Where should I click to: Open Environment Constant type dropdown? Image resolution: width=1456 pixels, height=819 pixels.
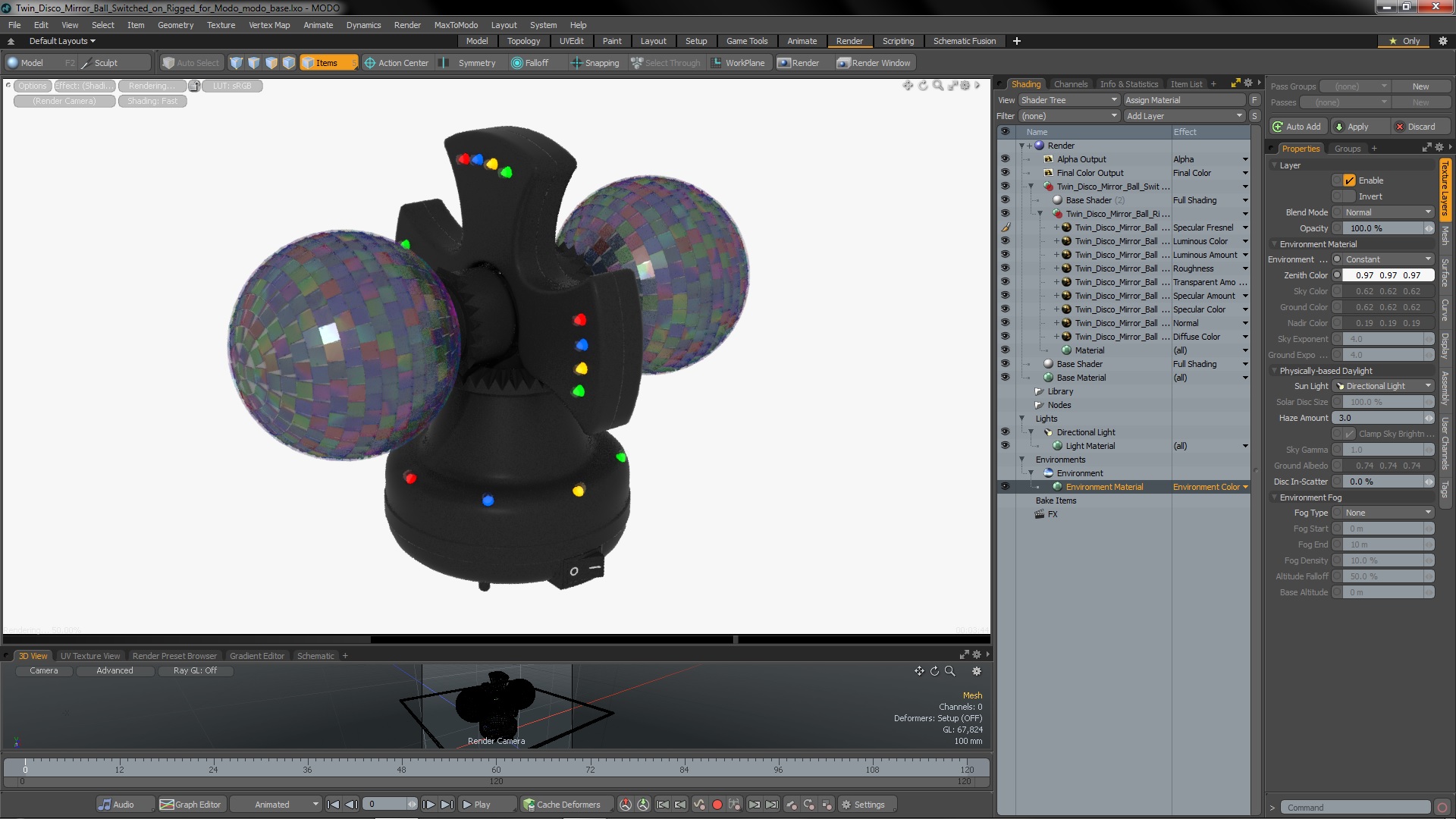[x=1388, y=259]
